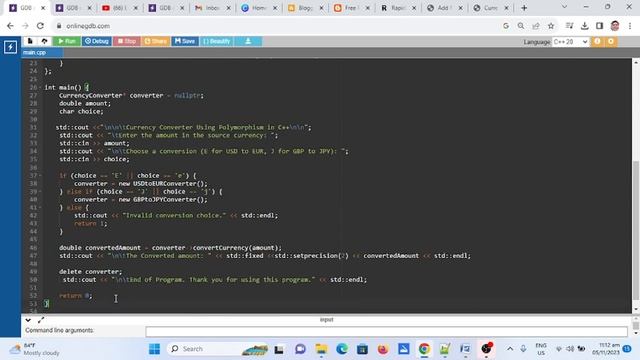This screenshot has height=360, width=640.
Task: Open the tab search chevron dropdown
Action: 564,7
